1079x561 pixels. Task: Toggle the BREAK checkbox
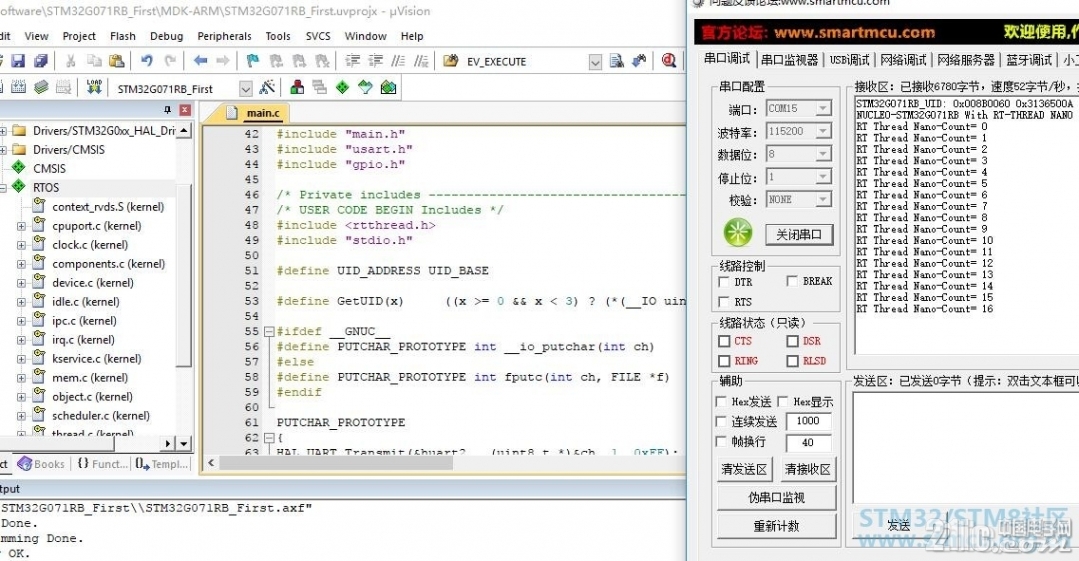pos(792,281)
